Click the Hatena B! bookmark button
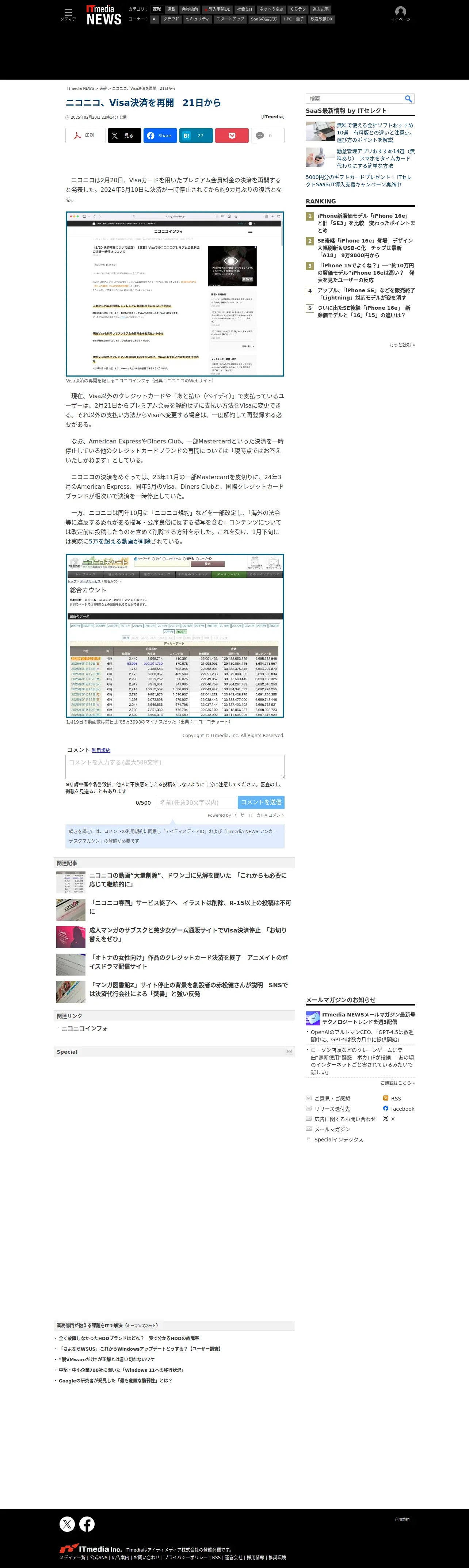This screenshot has height=1568, width=469. (x=196, y=136)
